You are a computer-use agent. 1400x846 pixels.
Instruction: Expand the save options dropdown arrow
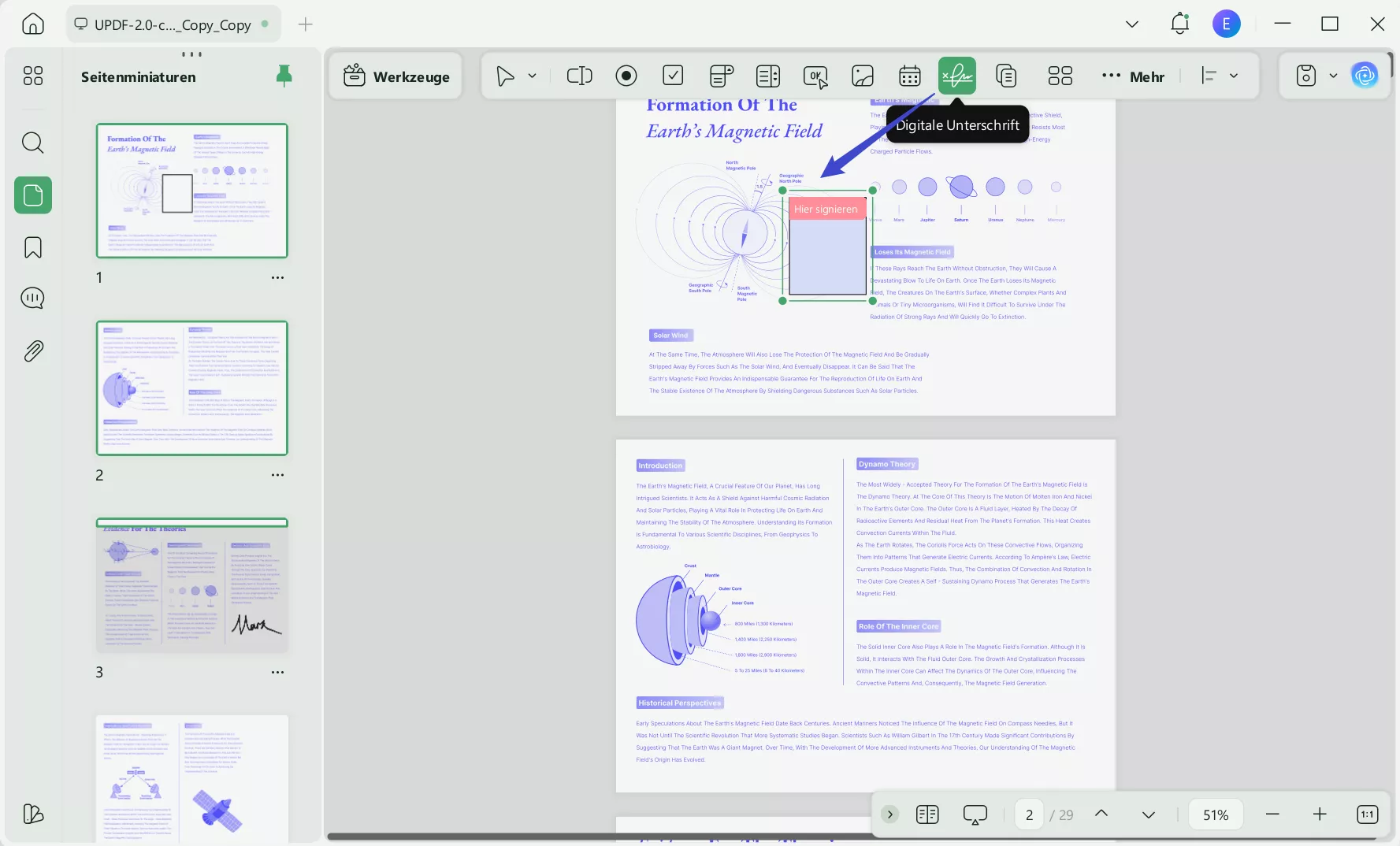pyautogui.click(x=1333, y=76)
